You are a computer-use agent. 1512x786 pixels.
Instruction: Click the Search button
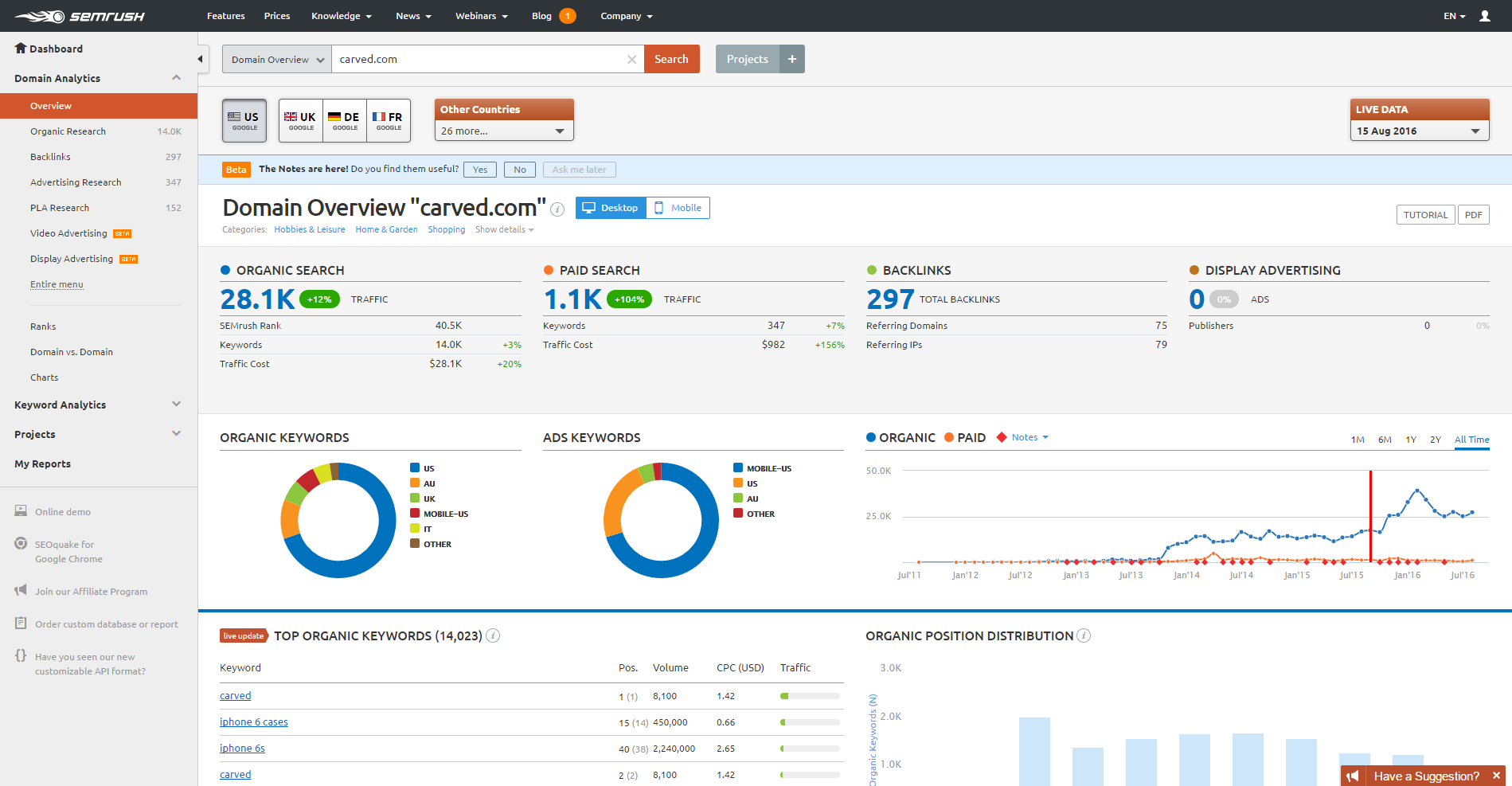coord(671,58)
